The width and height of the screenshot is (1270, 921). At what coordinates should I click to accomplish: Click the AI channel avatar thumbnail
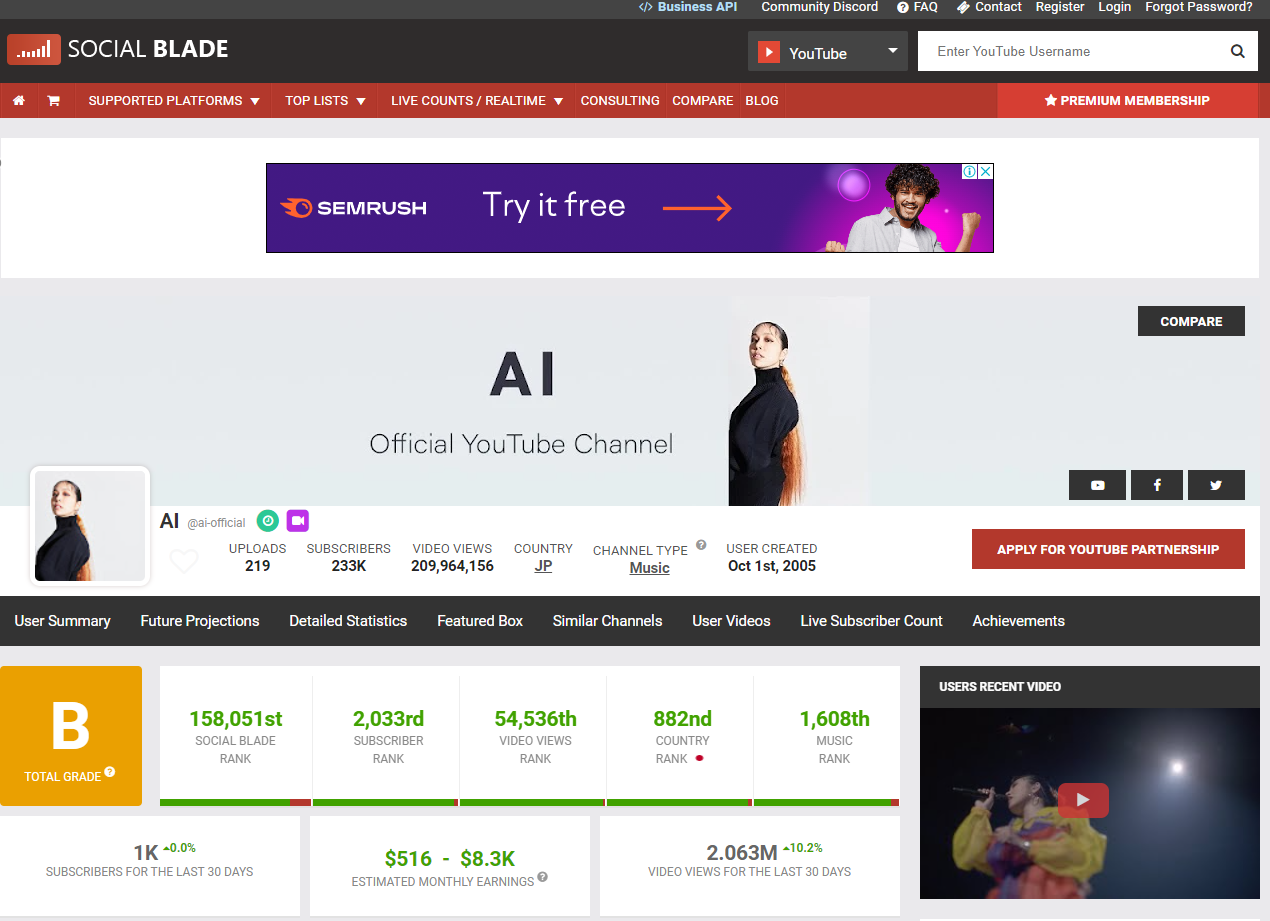coord(90,526)
